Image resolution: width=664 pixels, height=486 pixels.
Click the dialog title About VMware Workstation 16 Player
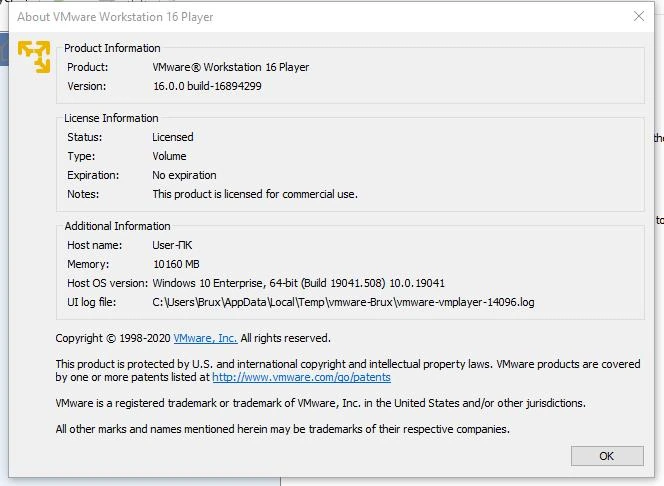(115, 17)
